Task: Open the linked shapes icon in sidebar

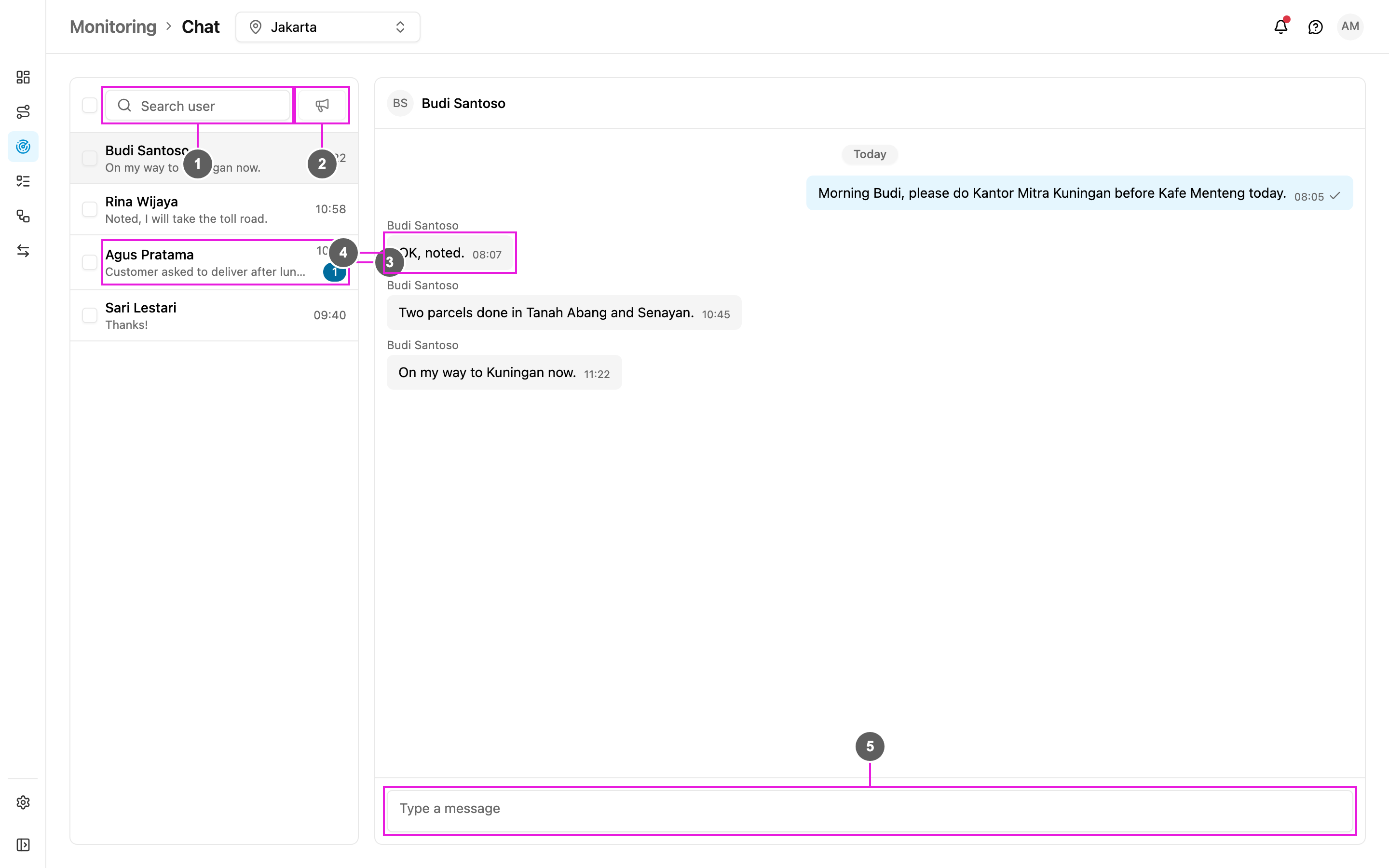Action: point(23,216)
